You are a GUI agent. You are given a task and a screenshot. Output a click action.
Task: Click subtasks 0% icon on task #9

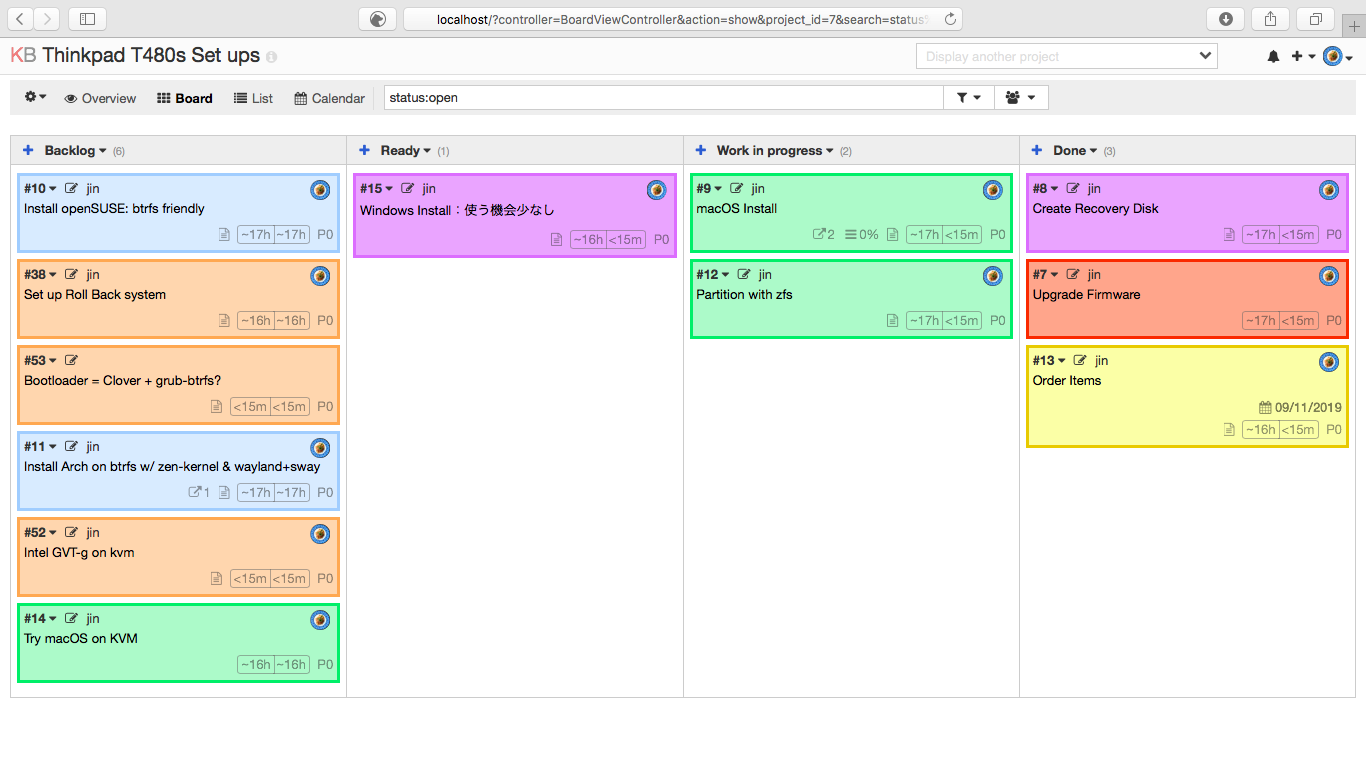pyautogui.click(x=862, y=235)
